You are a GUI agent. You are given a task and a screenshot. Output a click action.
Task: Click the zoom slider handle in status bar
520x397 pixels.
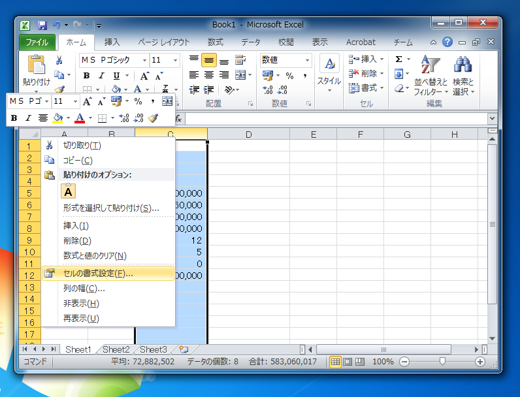point(442,362)
